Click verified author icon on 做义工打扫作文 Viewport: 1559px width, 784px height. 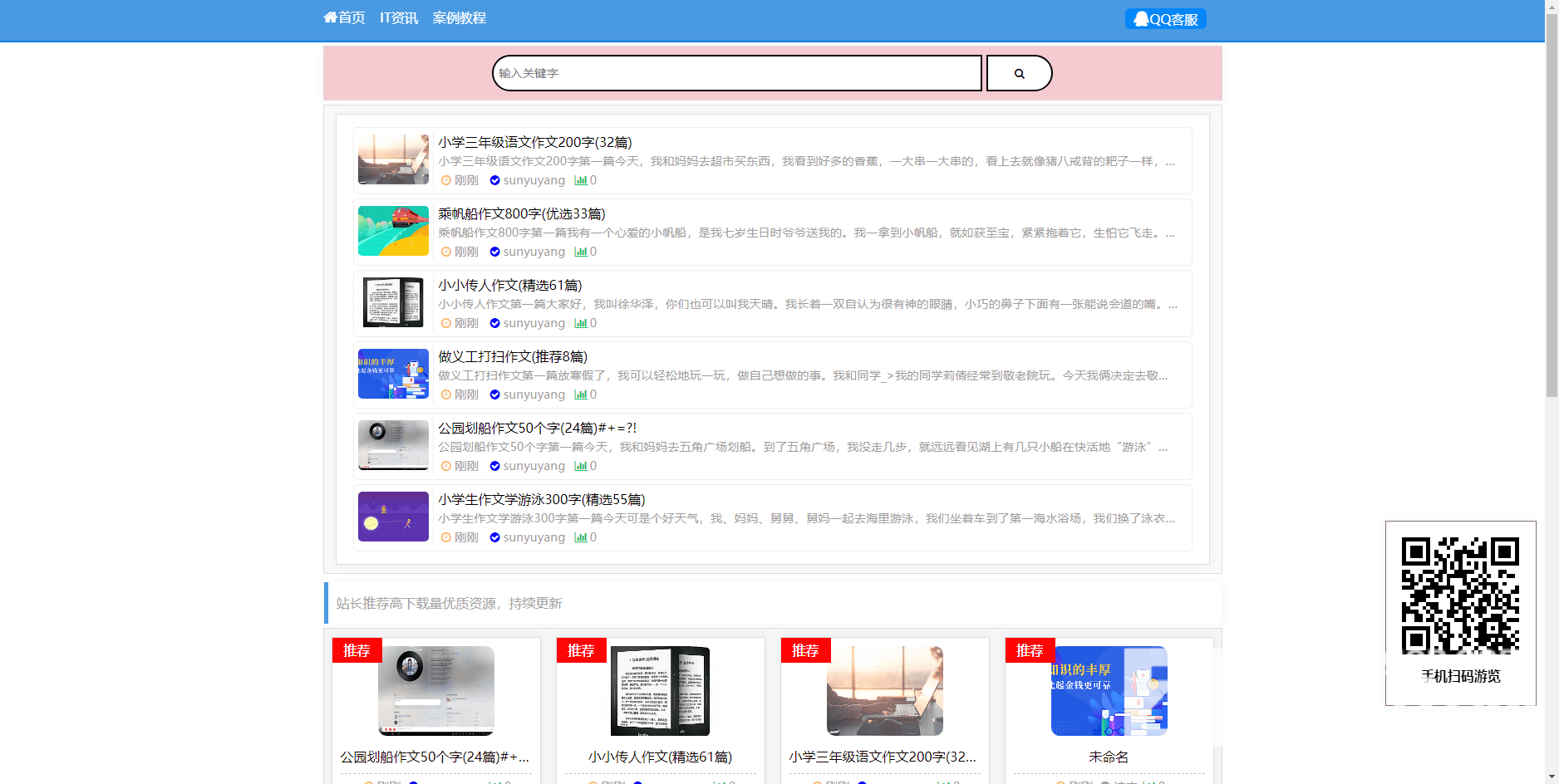pyautogui.click(x=494, y=395)
